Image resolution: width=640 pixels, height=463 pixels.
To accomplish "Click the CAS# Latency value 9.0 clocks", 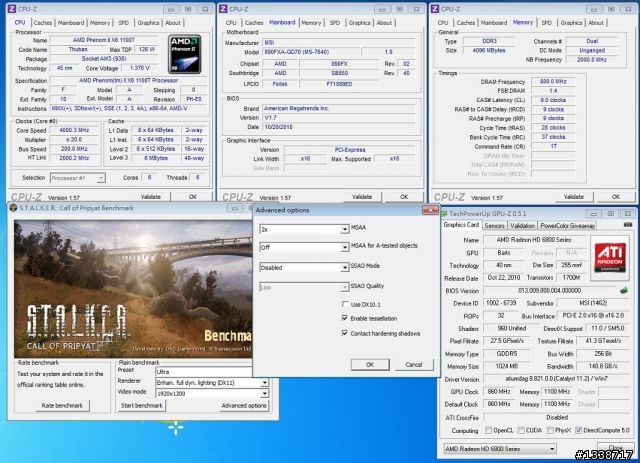I will (x=553, y=100).
